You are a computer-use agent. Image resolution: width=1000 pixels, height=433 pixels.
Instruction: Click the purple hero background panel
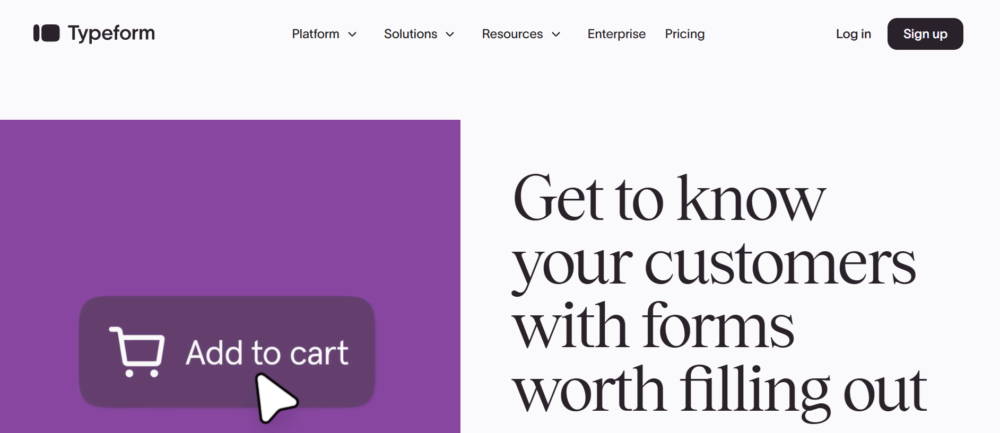pyautogui.click(x=230, y=200)
